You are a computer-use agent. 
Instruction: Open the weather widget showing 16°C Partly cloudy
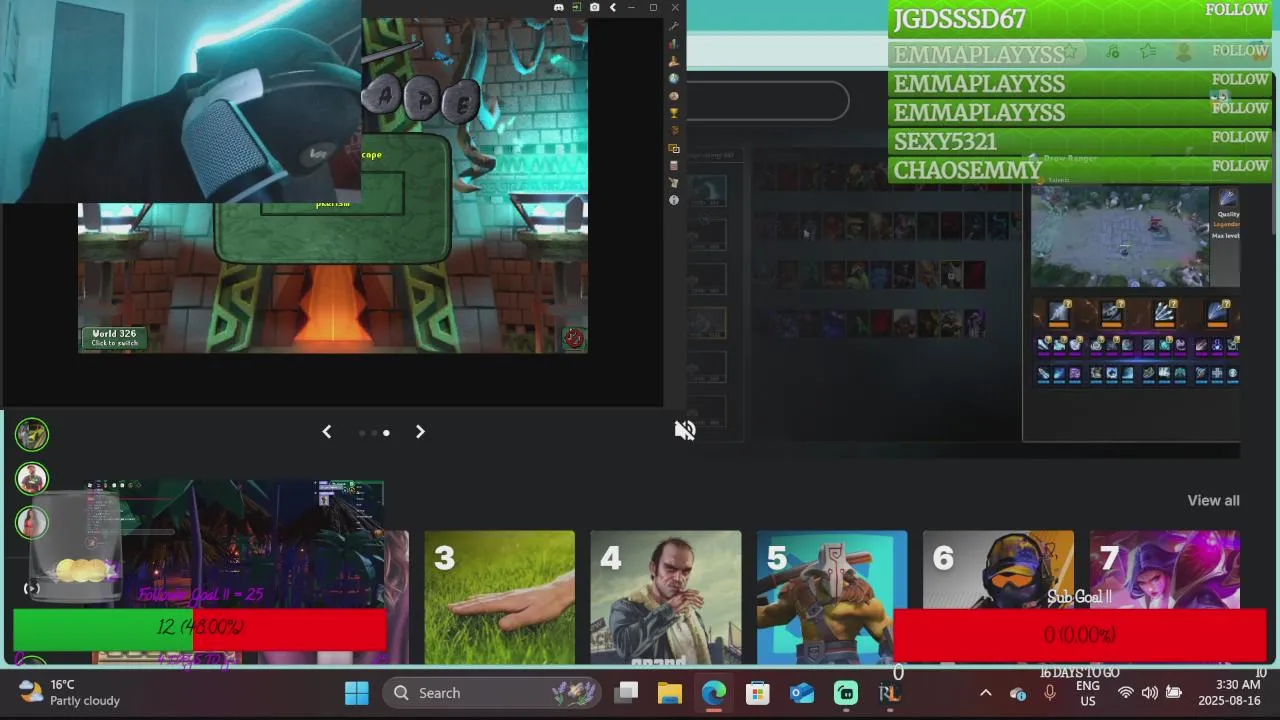(x=70, y=693)
